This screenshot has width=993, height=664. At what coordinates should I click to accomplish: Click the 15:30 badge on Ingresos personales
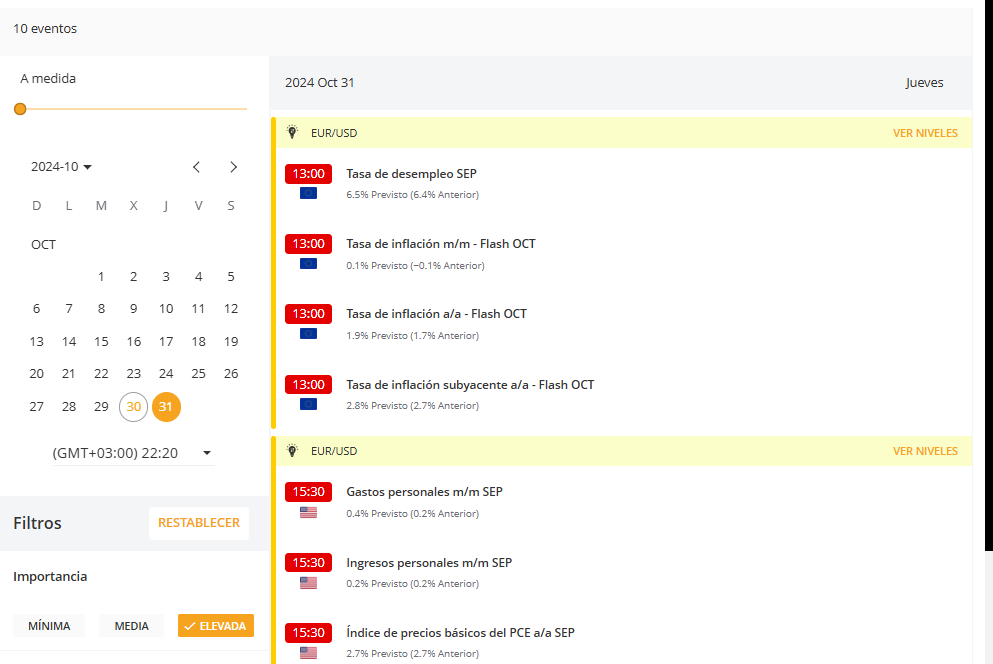(310, 562)
